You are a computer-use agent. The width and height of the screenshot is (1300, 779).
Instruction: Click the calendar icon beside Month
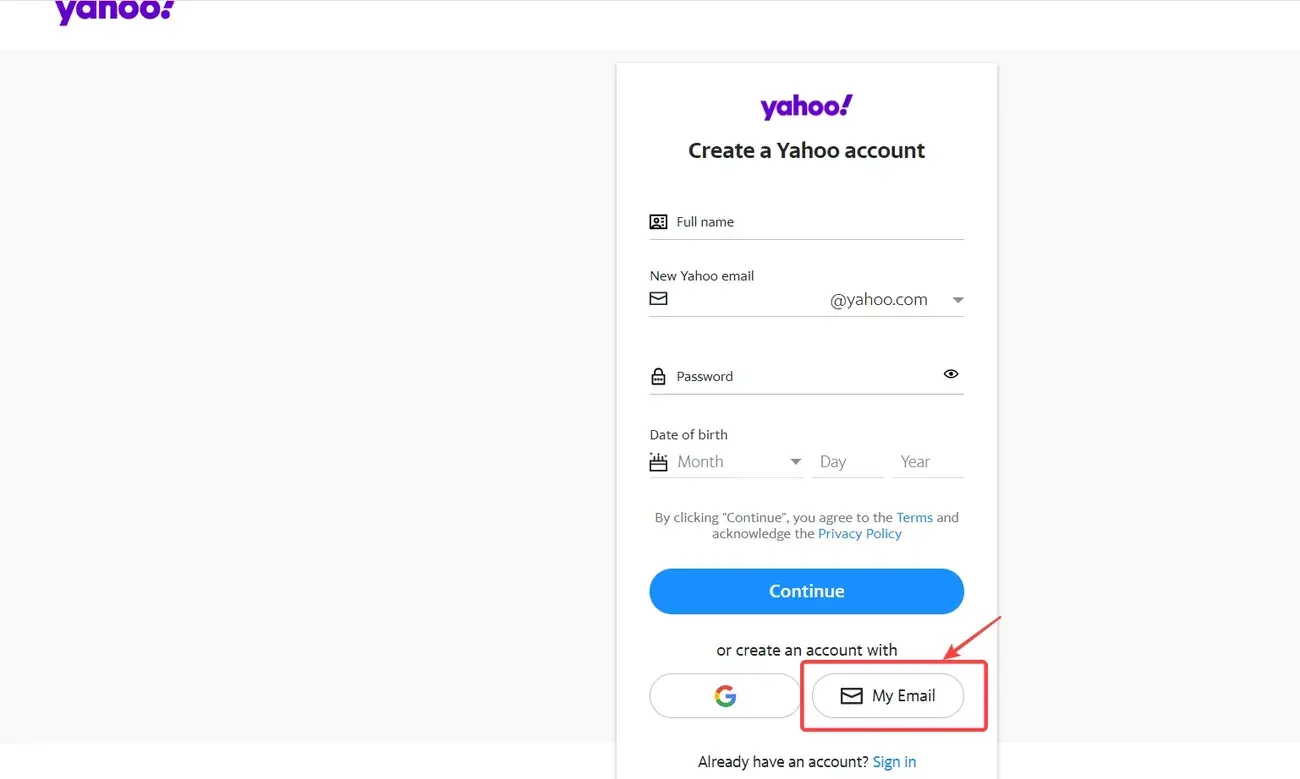(x=658, y=462)
